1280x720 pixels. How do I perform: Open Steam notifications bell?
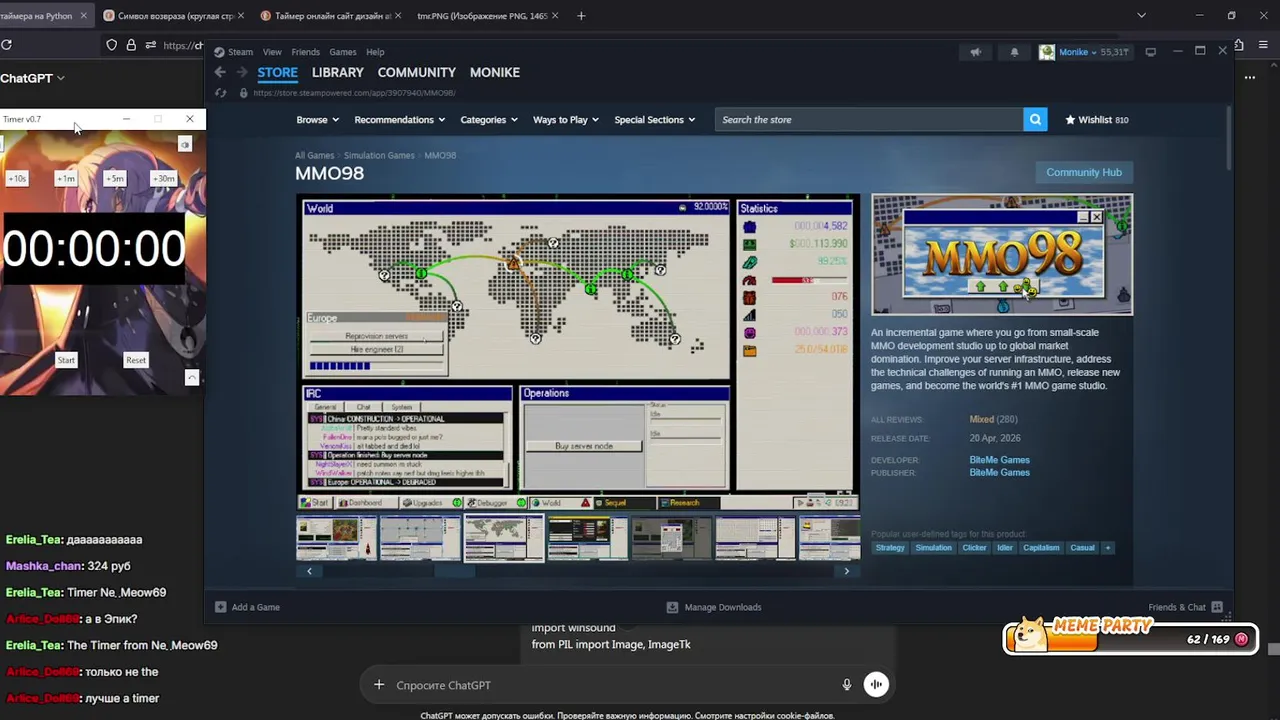coord(1014,52)
